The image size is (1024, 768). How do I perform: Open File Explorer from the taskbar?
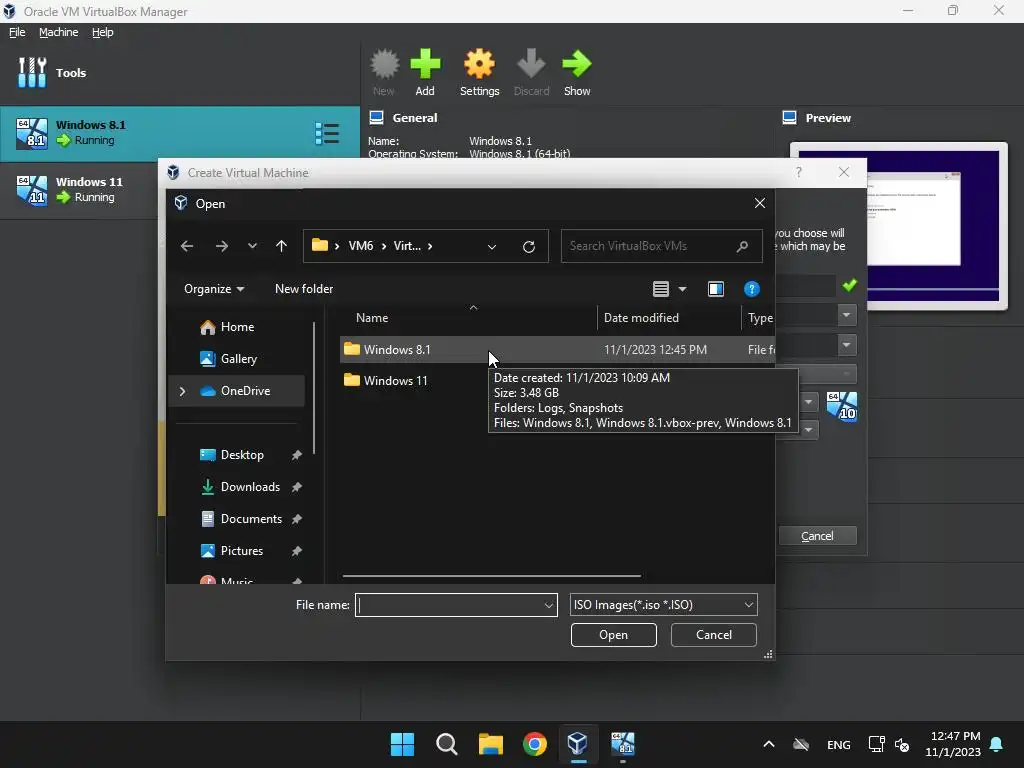point(490,744)
